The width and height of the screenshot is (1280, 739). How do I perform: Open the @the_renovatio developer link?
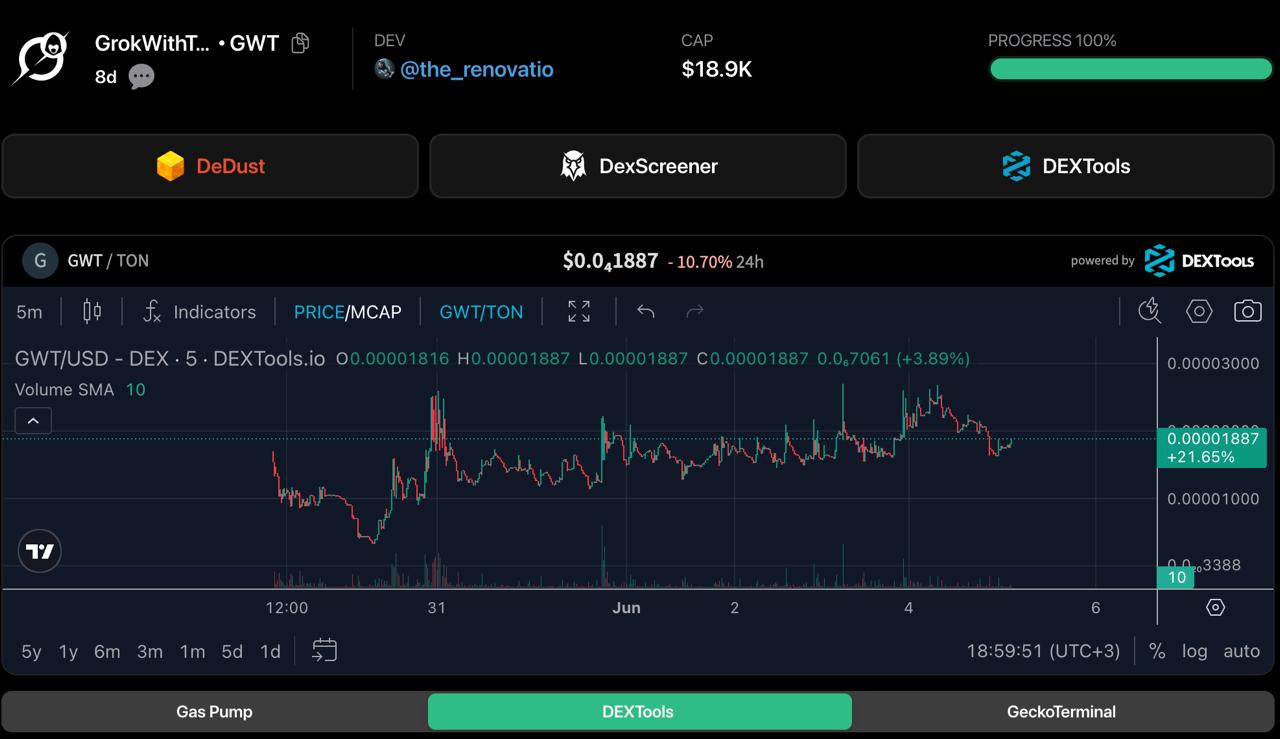(477, 69)
